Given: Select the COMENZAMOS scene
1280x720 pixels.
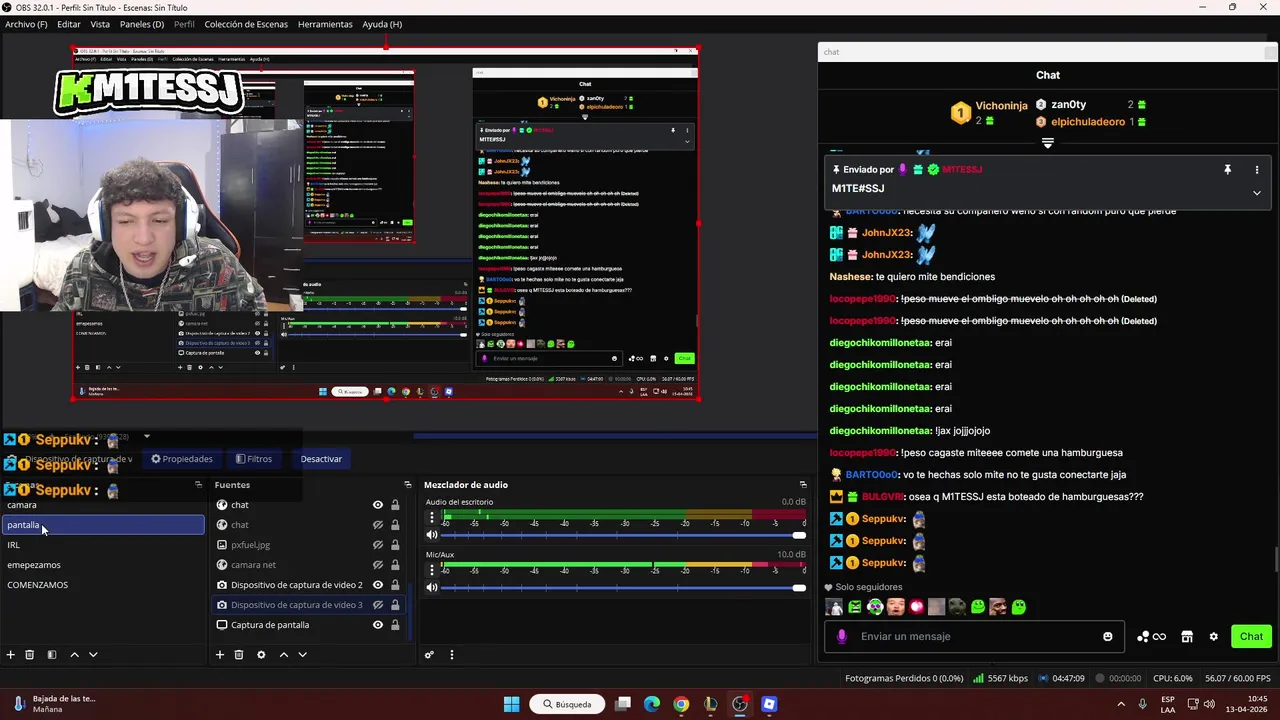Looking at the screenshot, I should pyautogui.click(x=103, y=585).
